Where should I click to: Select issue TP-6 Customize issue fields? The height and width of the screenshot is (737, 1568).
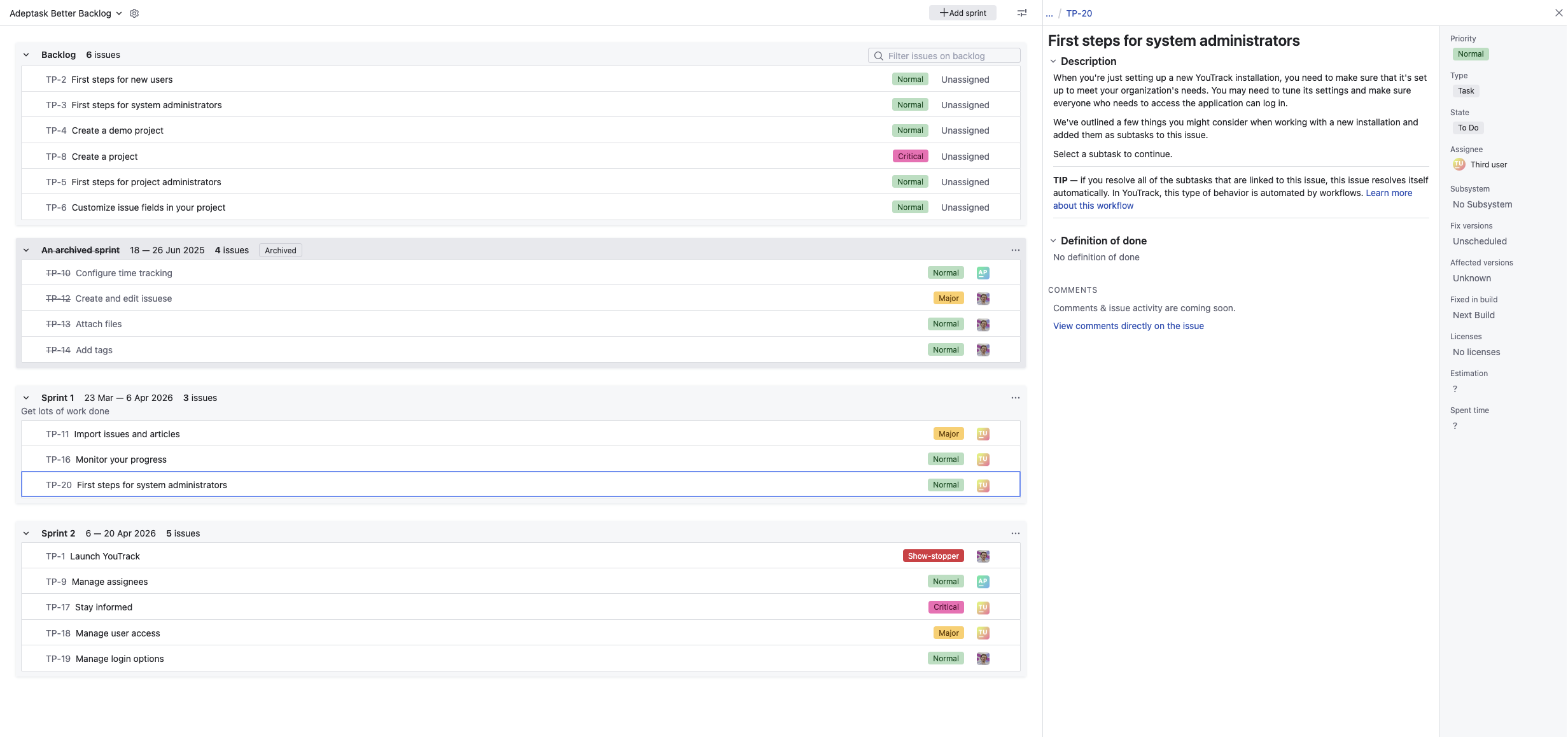[521, 207]
